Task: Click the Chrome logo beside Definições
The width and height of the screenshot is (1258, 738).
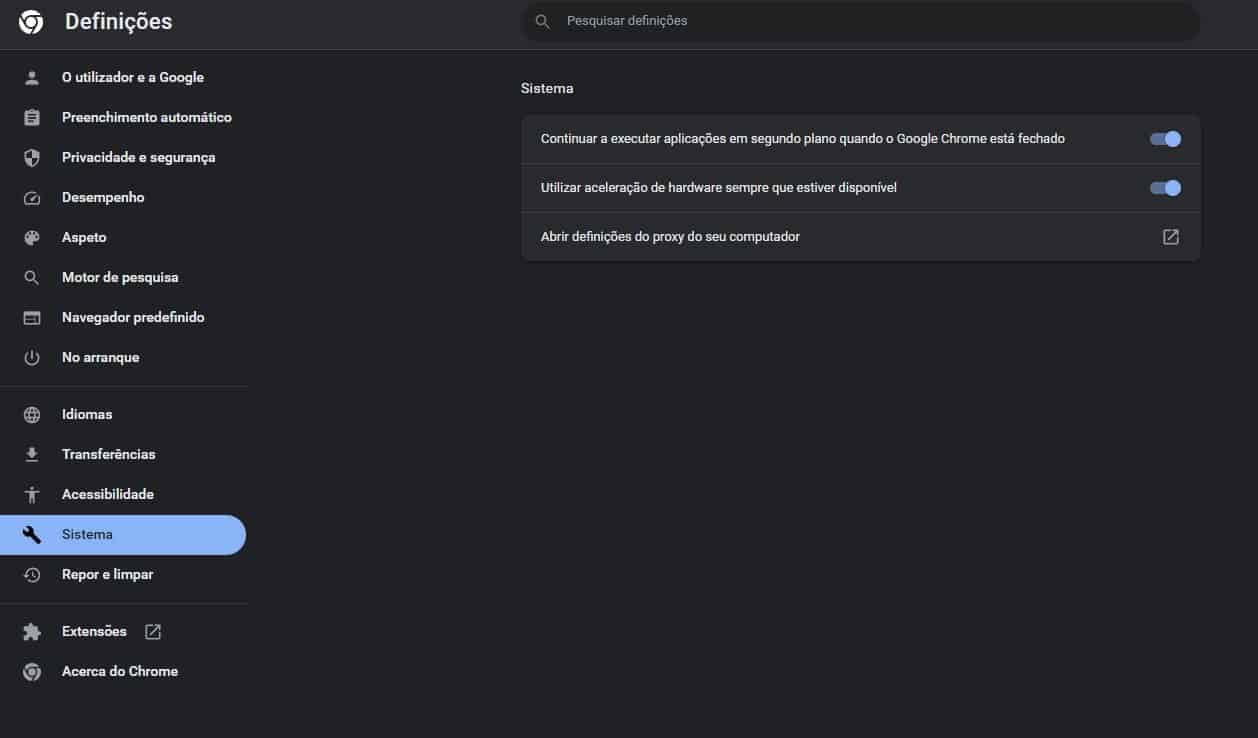Action: click(x=31, y=22)
